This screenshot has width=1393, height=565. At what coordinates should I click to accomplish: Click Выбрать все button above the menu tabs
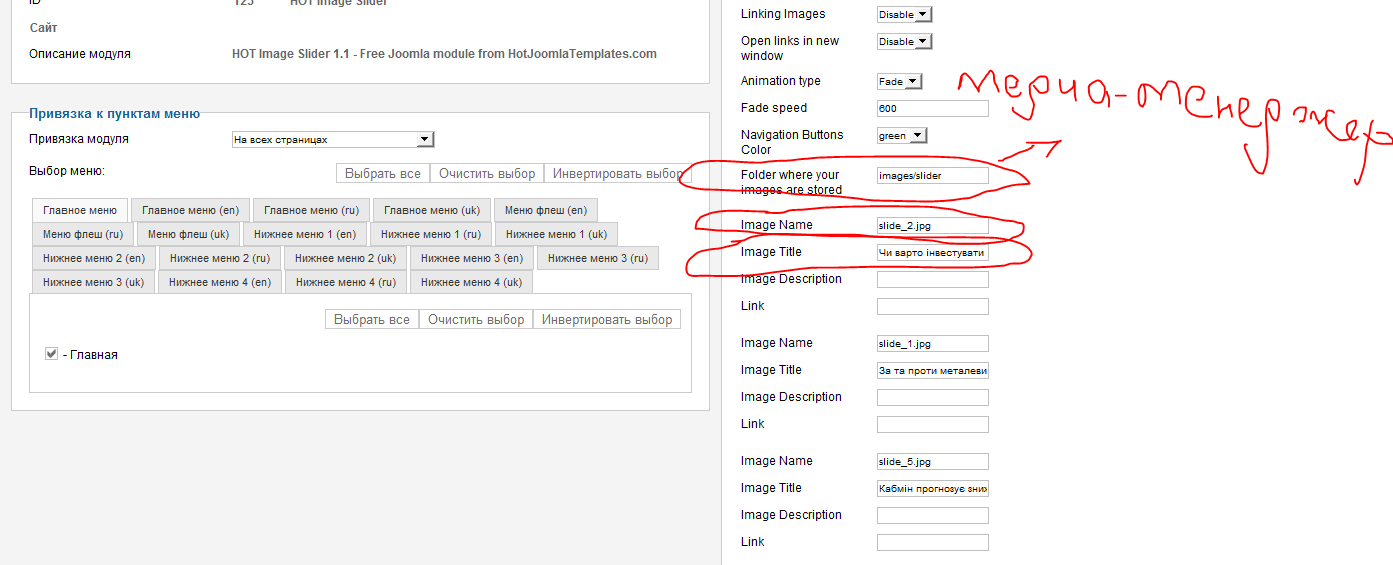tap(382, 173)
